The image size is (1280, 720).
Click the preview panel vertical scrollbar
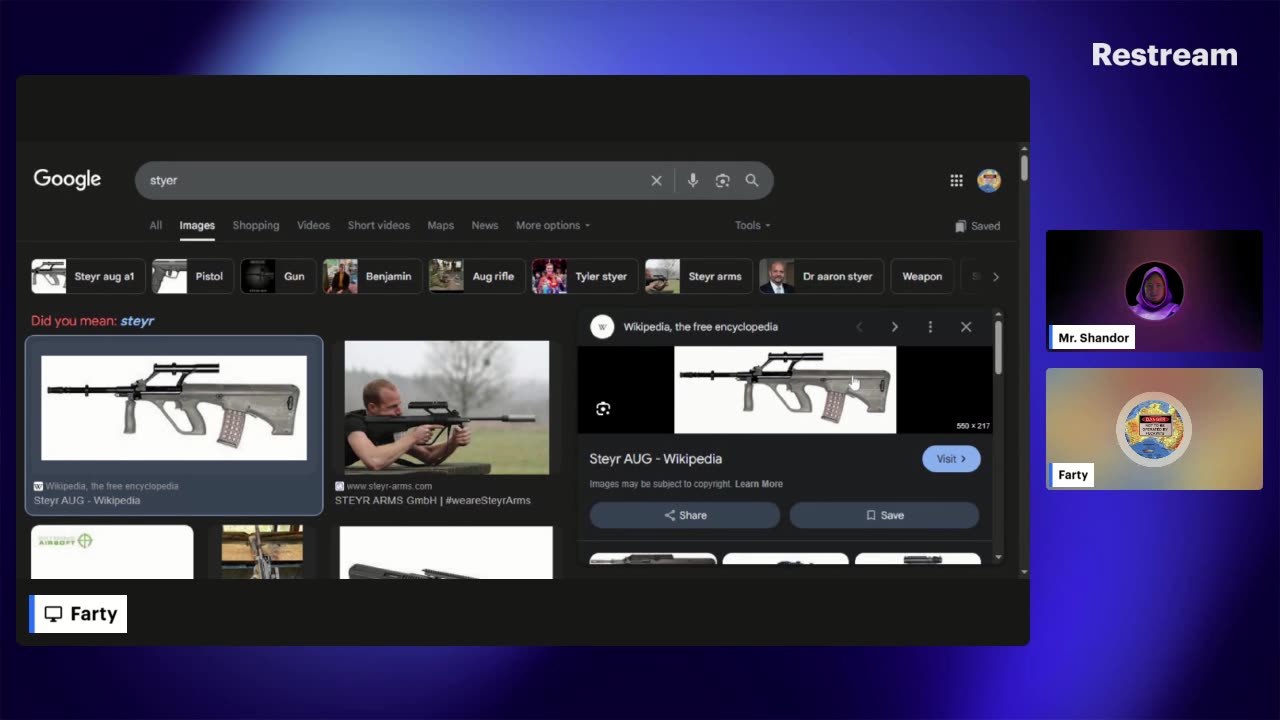tap(998, 350)
